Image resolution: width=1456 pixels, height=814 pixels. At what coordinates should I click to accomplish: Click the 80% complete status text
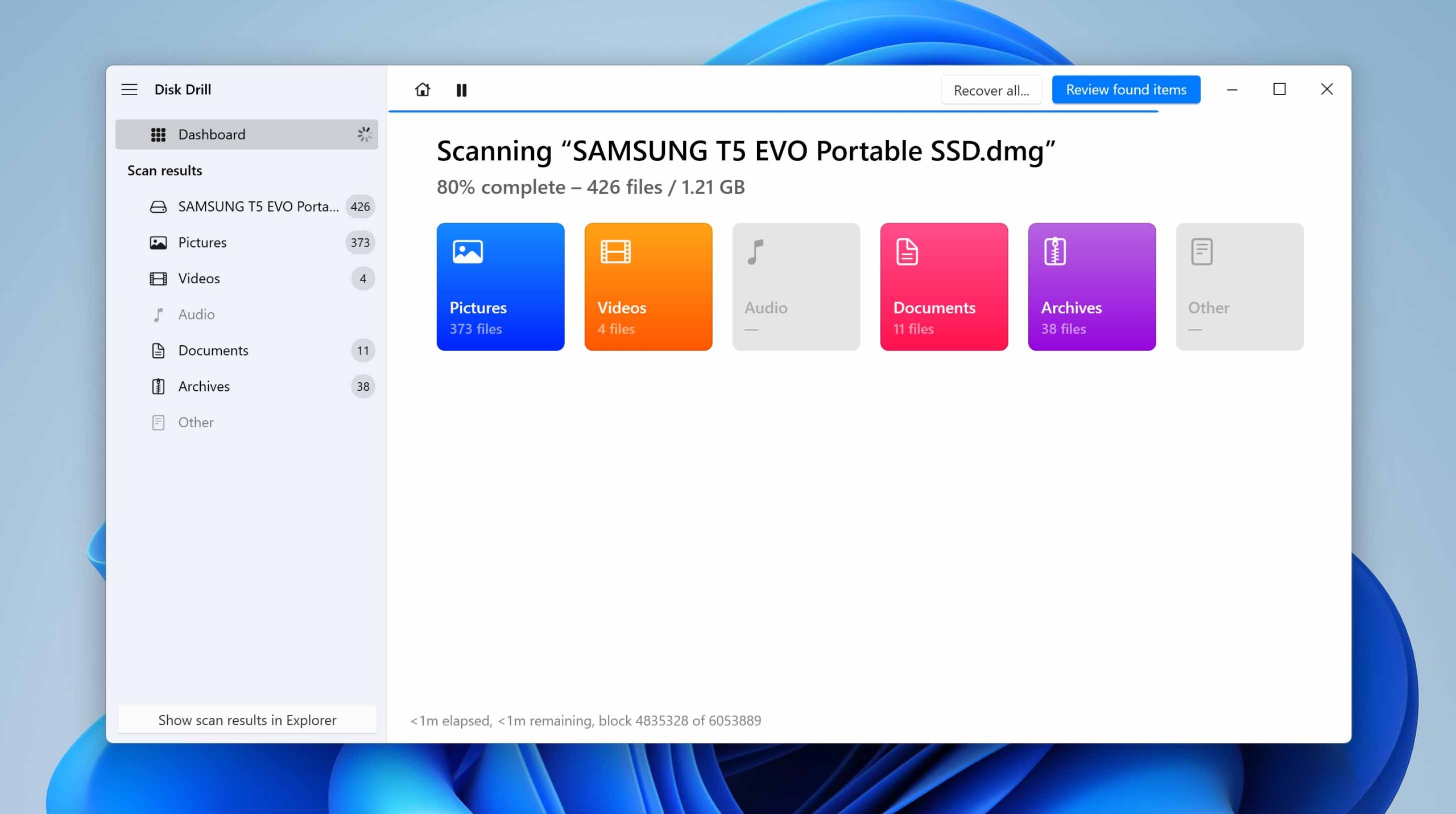[x=590, y=187]
